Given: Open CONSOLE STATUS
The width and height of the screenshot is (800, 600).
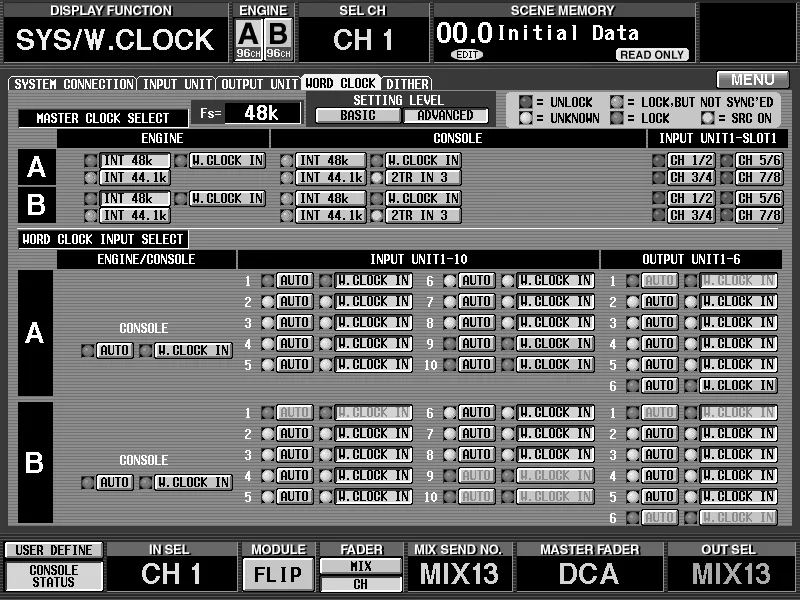Looking at the screenshot, I should click(x=54, y=576).
